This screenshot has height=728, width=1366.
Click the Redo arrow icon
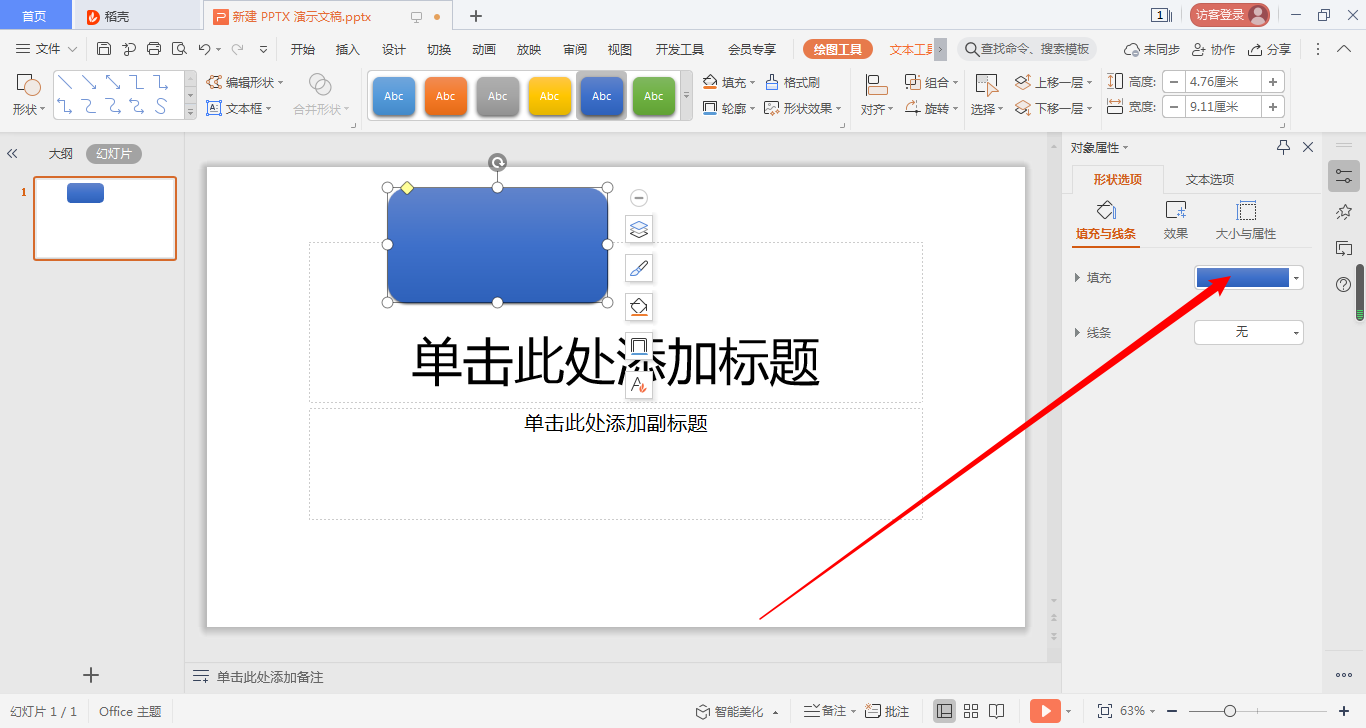click(x=237, y=49)
